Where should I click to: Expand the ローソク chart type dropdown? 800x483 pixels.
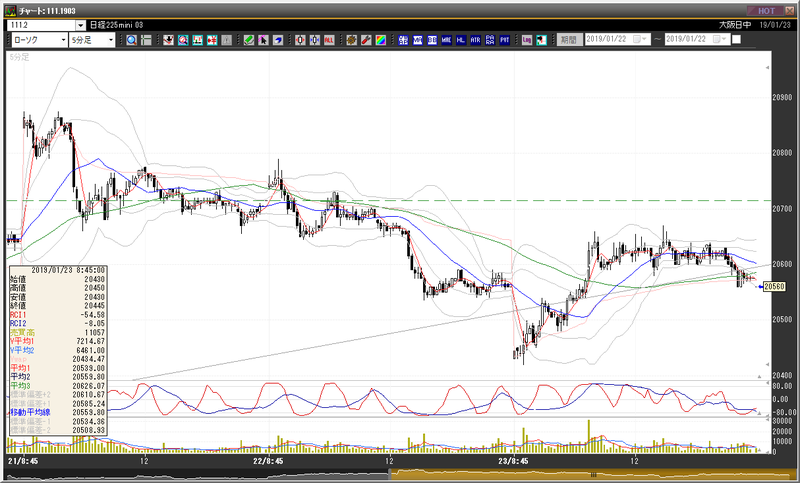click(x=40, y=40)
